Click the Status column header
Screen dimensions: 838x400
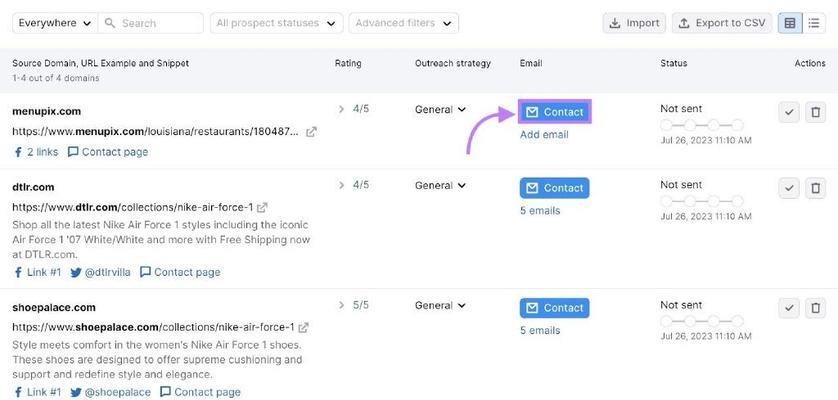(x=673, y=63)
